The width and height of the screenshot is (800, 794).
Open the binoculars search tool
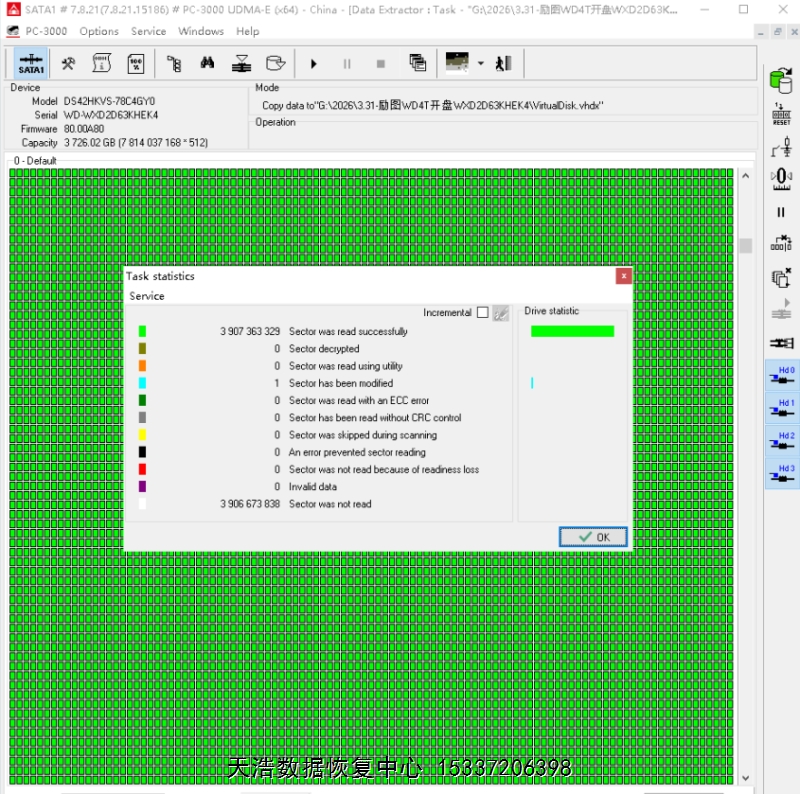point(207,64)
